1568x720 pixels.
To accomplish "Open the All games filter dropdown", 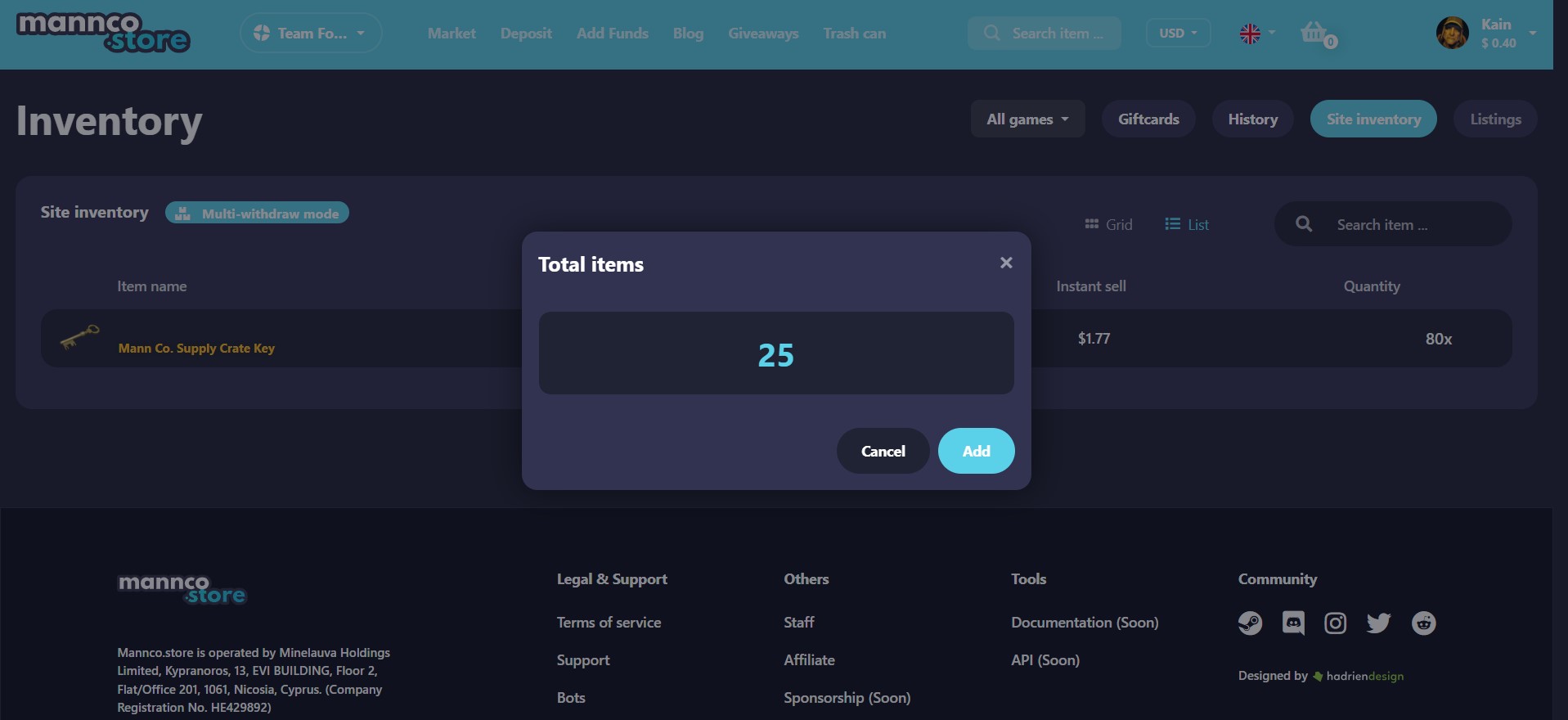I will click(x=1027, y=119).
